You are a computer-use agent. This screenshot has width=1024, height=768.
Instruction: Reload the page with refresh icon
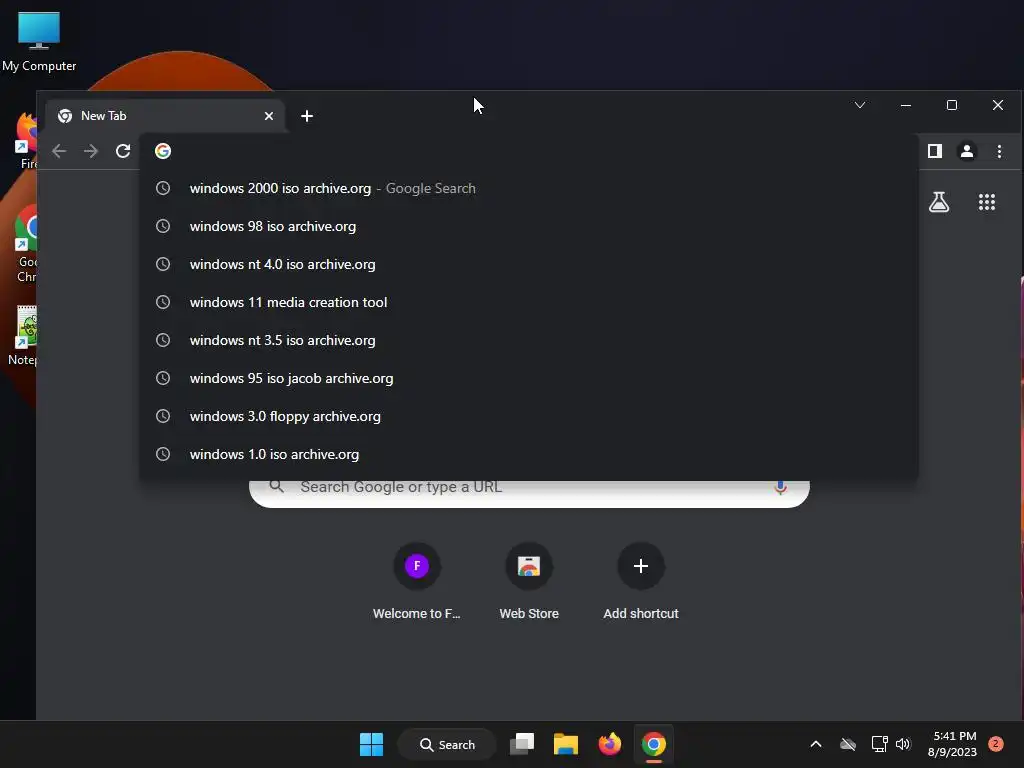pos(123,152)
